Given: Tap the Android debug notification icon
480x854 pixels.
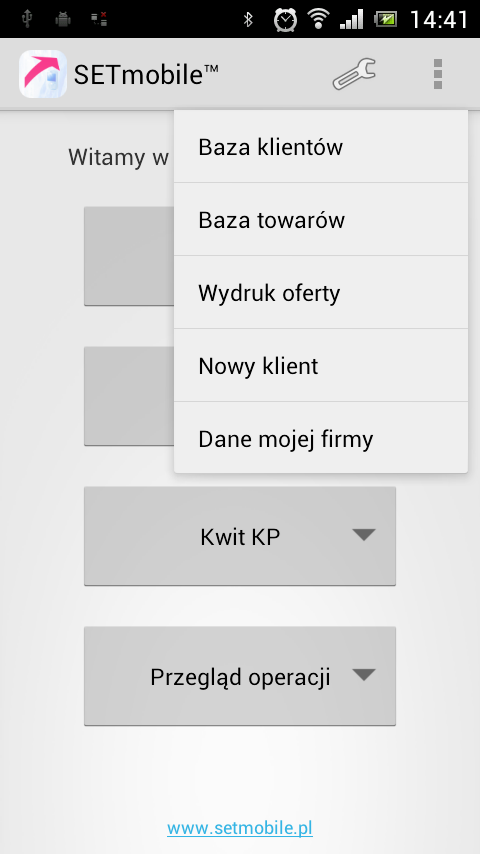Looking at the screenshot, I should (x=63, y=20).
